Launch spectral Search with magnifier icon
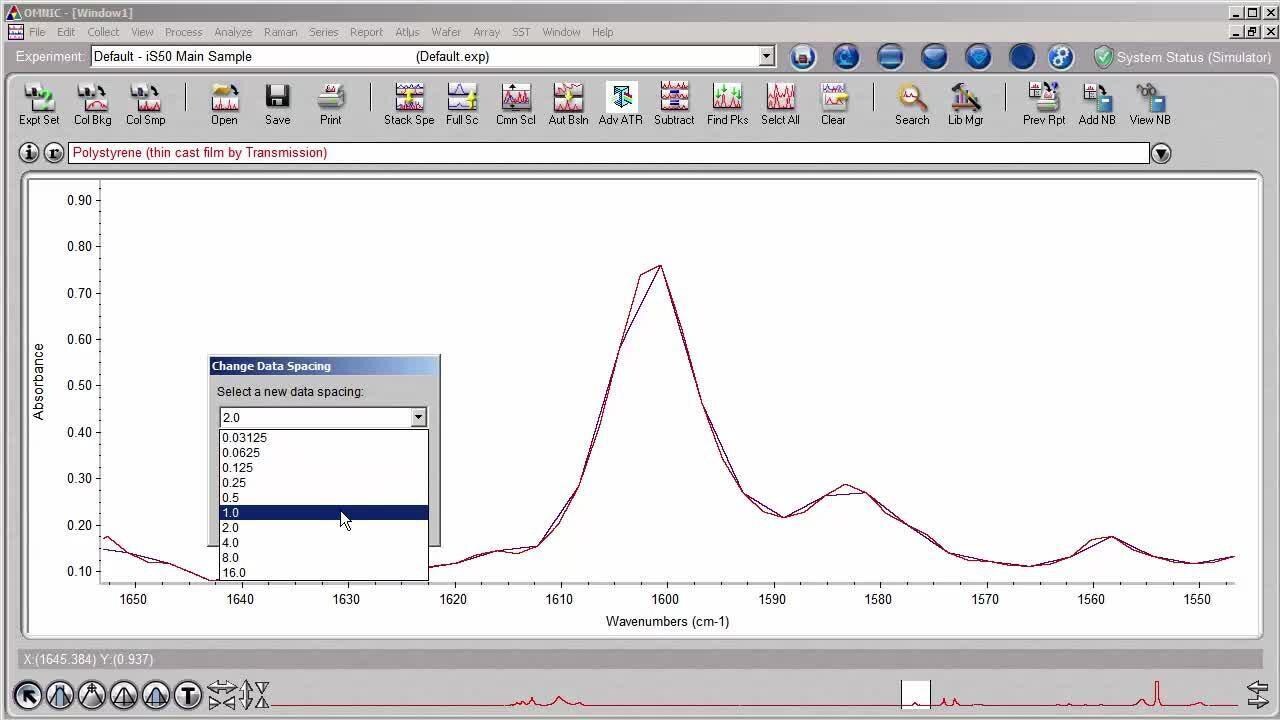The height and width of the screenshot is (720, 1280). click(912, 103)
